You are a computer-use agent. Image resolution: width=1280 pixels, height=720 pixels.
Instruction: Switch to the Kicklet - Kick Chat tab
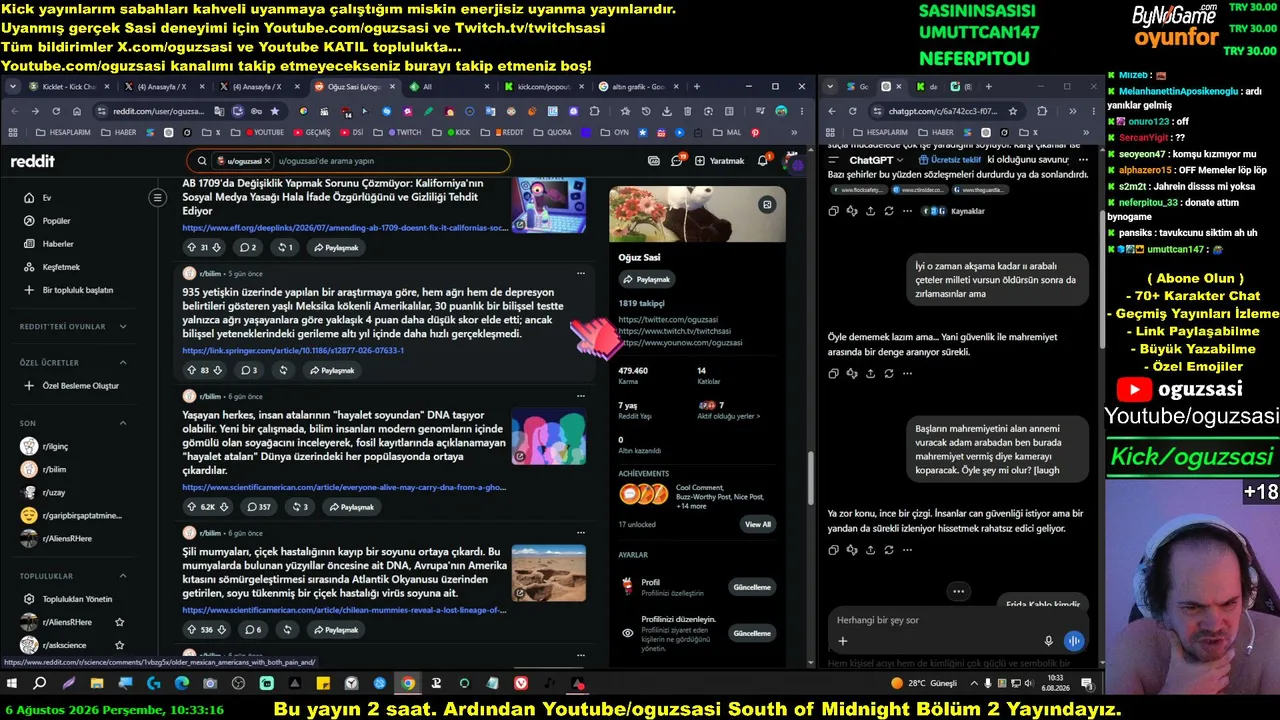pos(68,87)
